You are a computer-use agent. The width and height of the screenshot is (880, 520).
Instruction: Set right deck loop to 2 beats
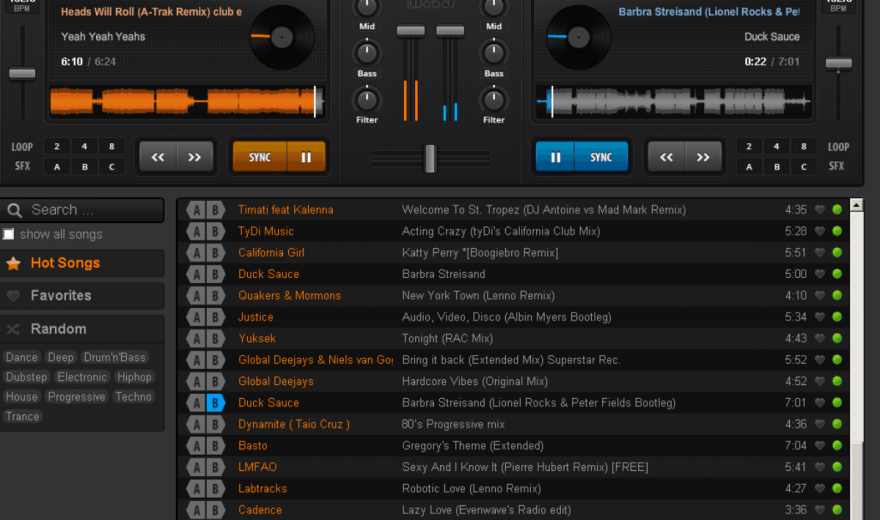point(749,146)
